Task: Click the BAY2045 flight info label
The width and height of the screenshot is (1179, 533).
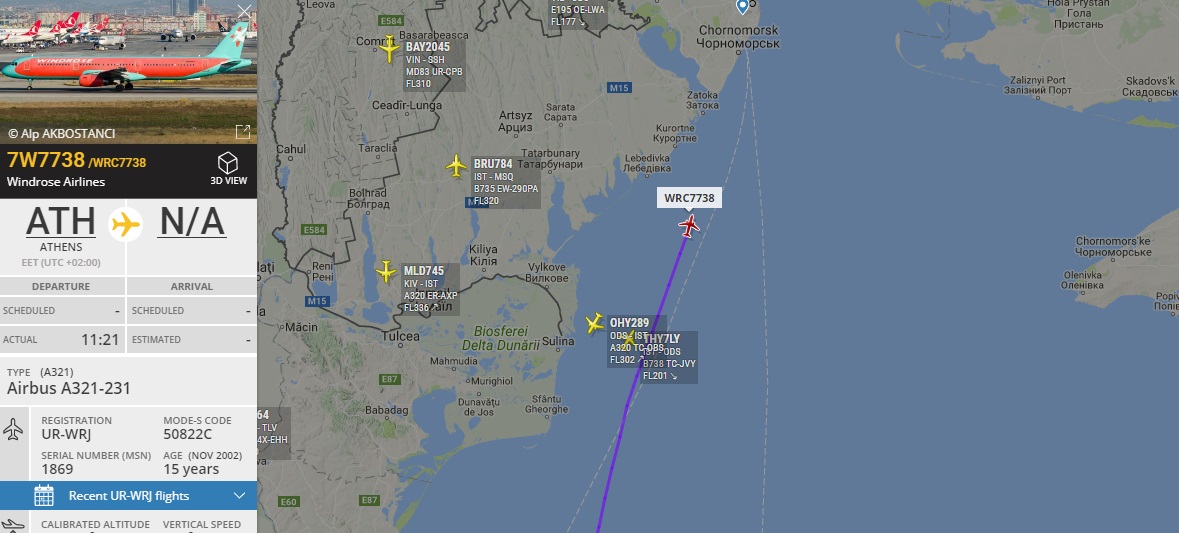Action: point(434,65)
